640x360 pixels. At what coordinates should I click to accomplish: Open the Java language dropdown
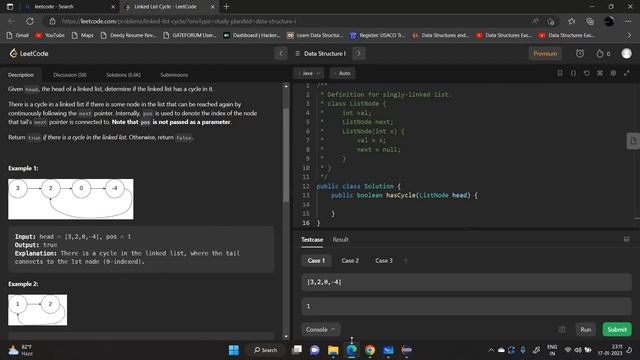point(309,73)
